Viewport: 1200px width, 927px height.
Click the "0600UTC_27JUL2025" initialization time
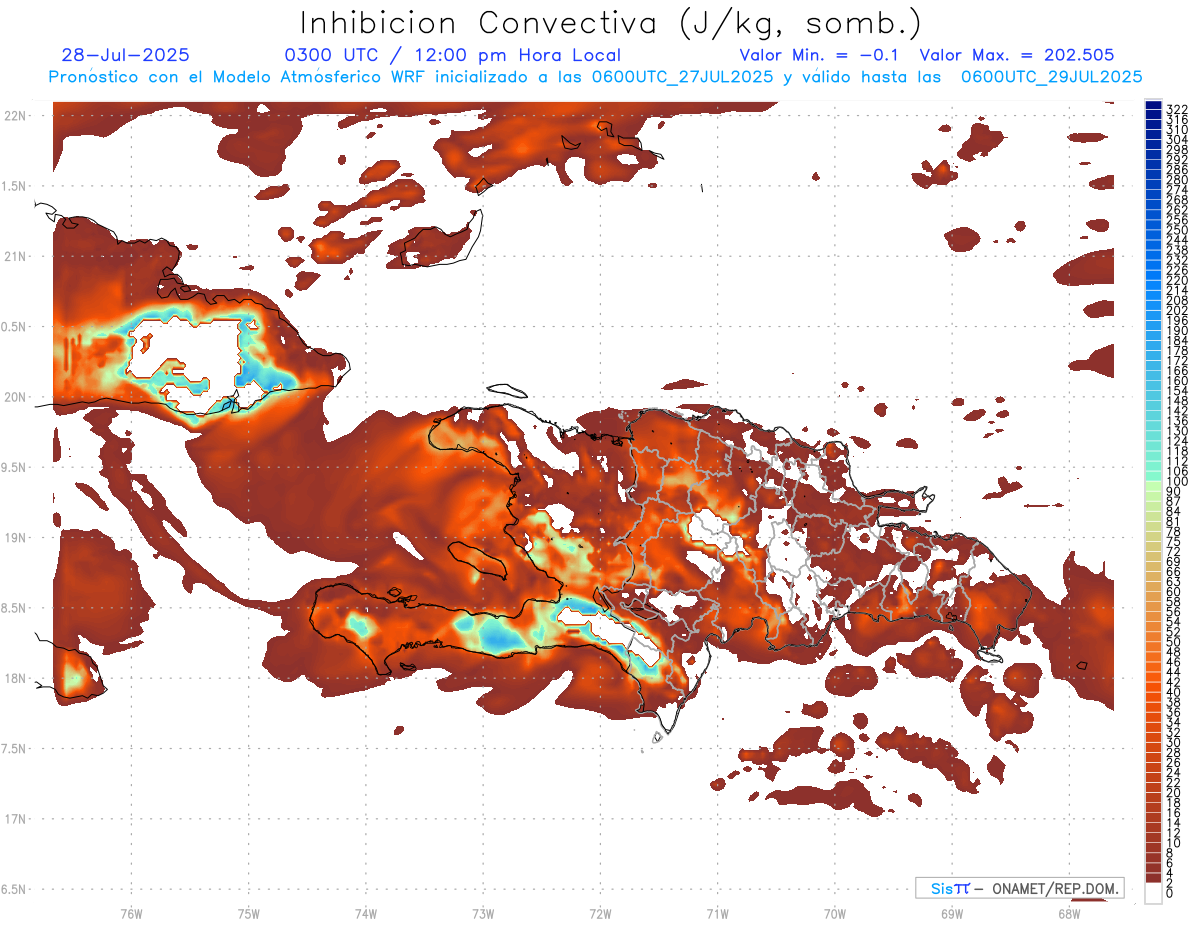click(x=682, y=76)
